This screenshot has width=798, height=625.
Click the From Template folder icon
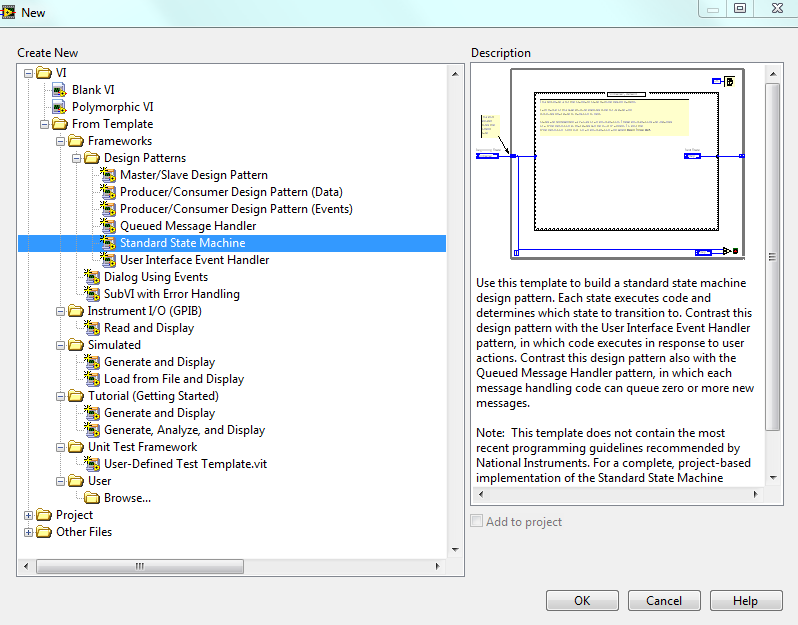coord(60,124)
